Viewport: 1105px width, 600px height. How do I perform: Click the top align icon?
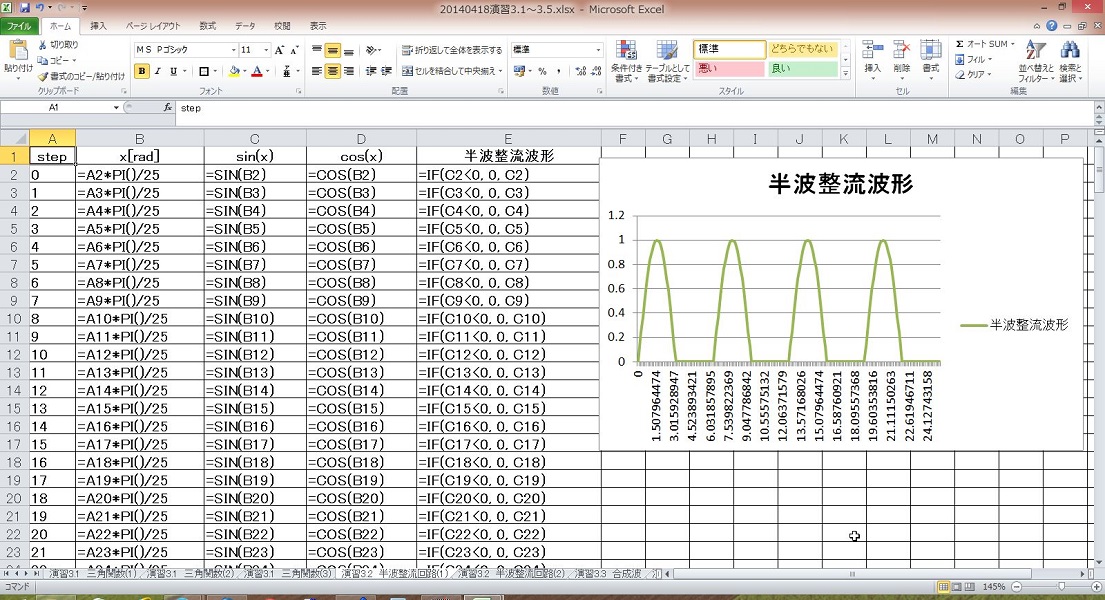pyautogui.click(x=317, y=50)
